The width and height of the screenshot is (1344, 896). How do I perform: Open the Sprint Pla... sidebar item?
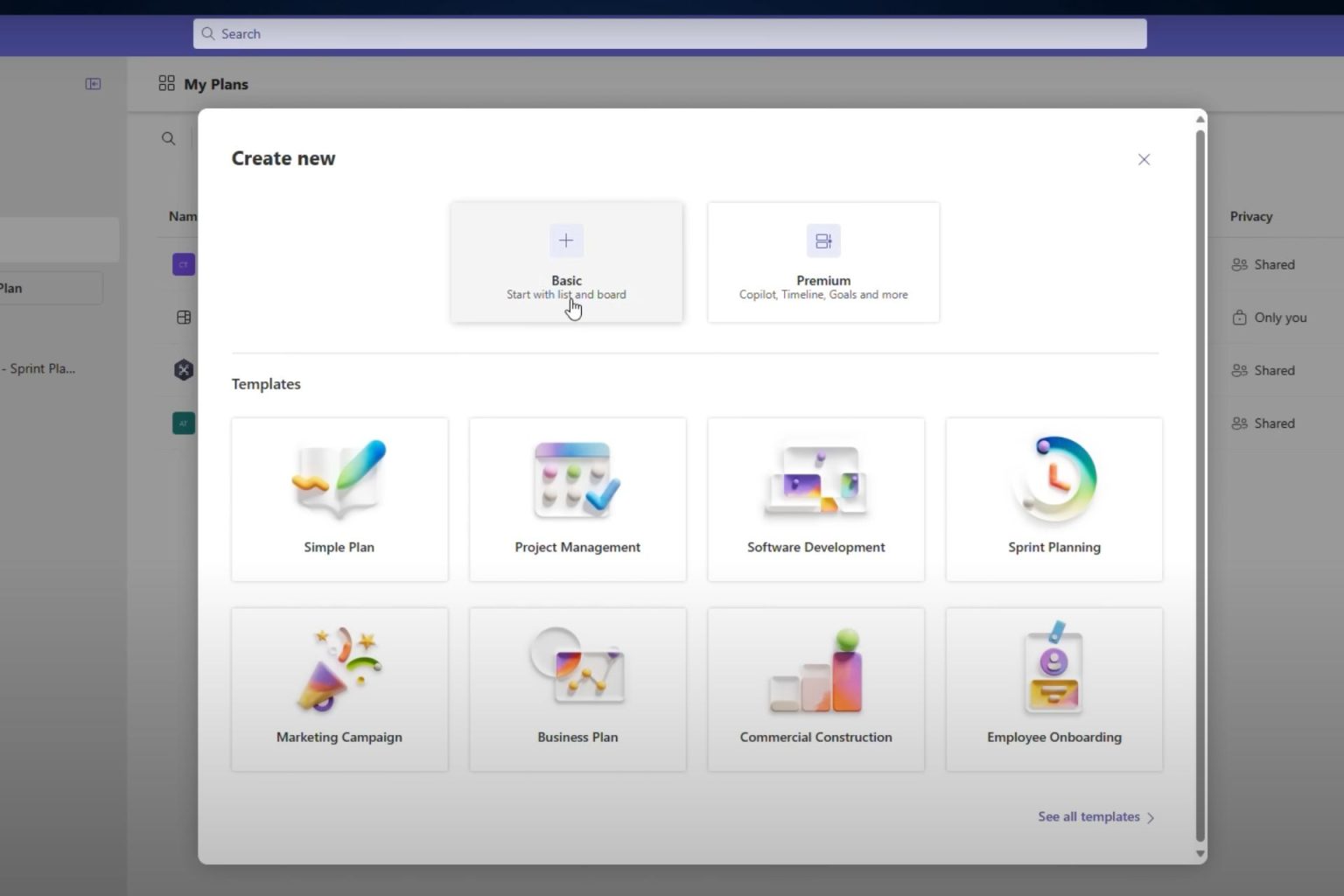pyautogui.click(x=38, y=368)
